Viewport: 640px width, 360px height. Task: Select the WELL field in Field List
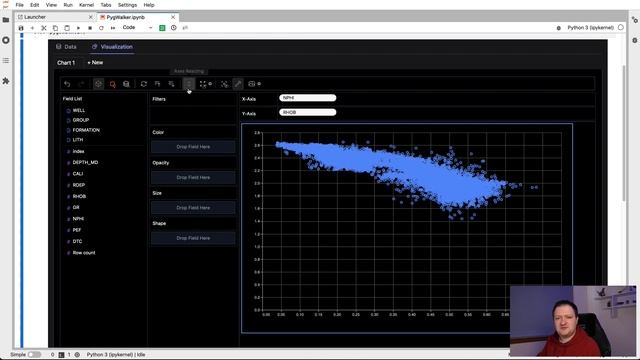79,111
